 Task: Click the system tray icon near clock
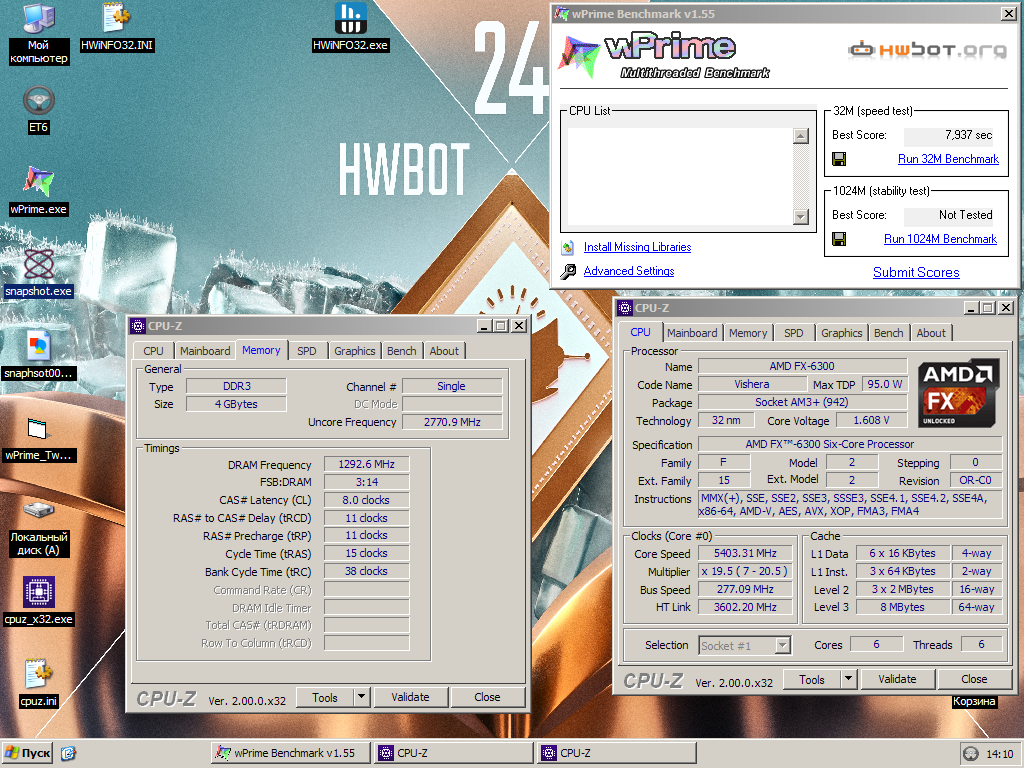point(971,754)
